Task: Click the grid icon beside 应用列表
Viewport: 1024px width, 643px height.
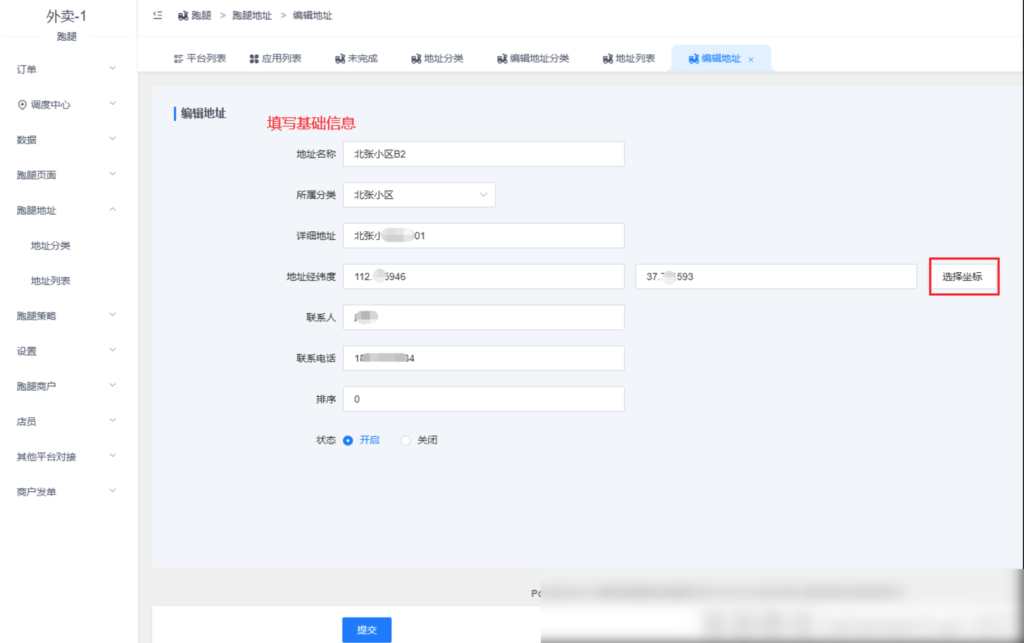Action: (x=255, y=57)
